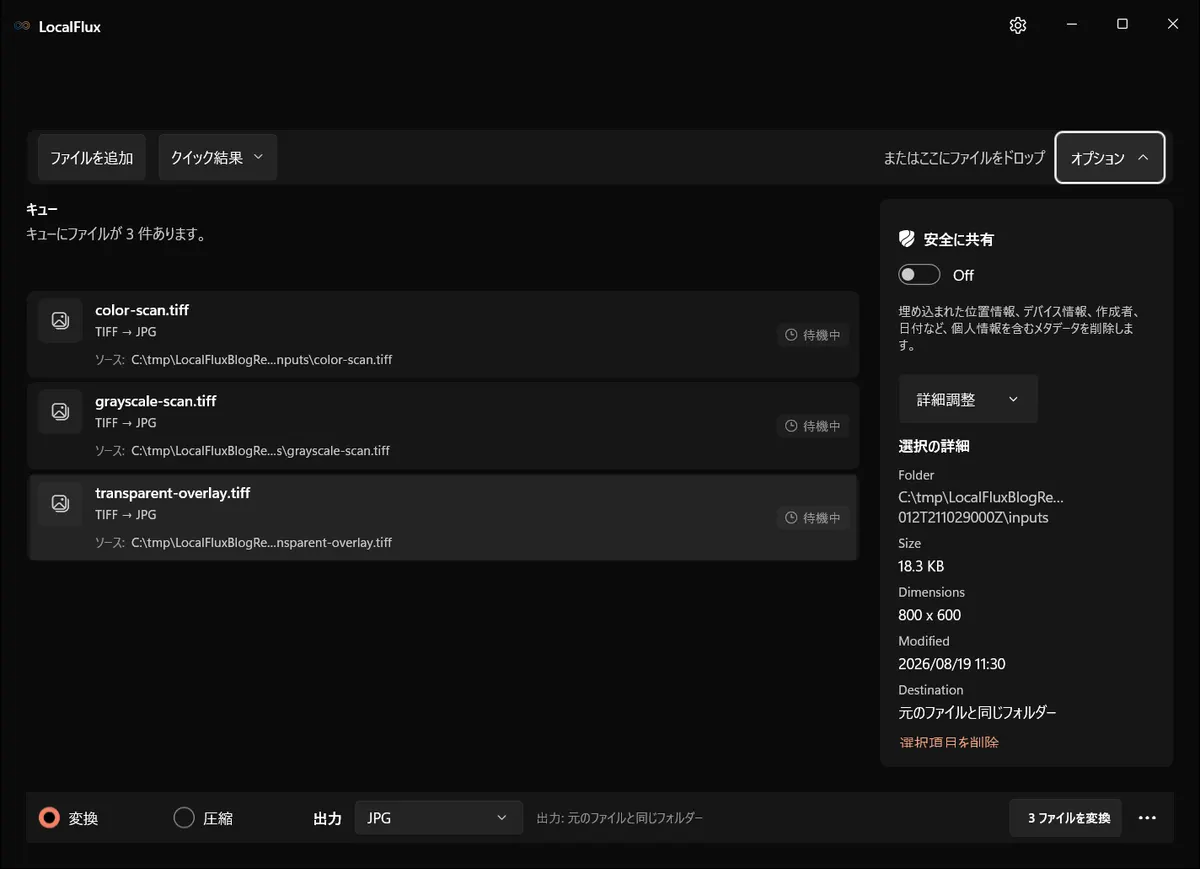The image size is (1200, 869).
Task: Click the 出力: 元のファイルと同じフォルダー label at bottom
Action: point(620,818)
